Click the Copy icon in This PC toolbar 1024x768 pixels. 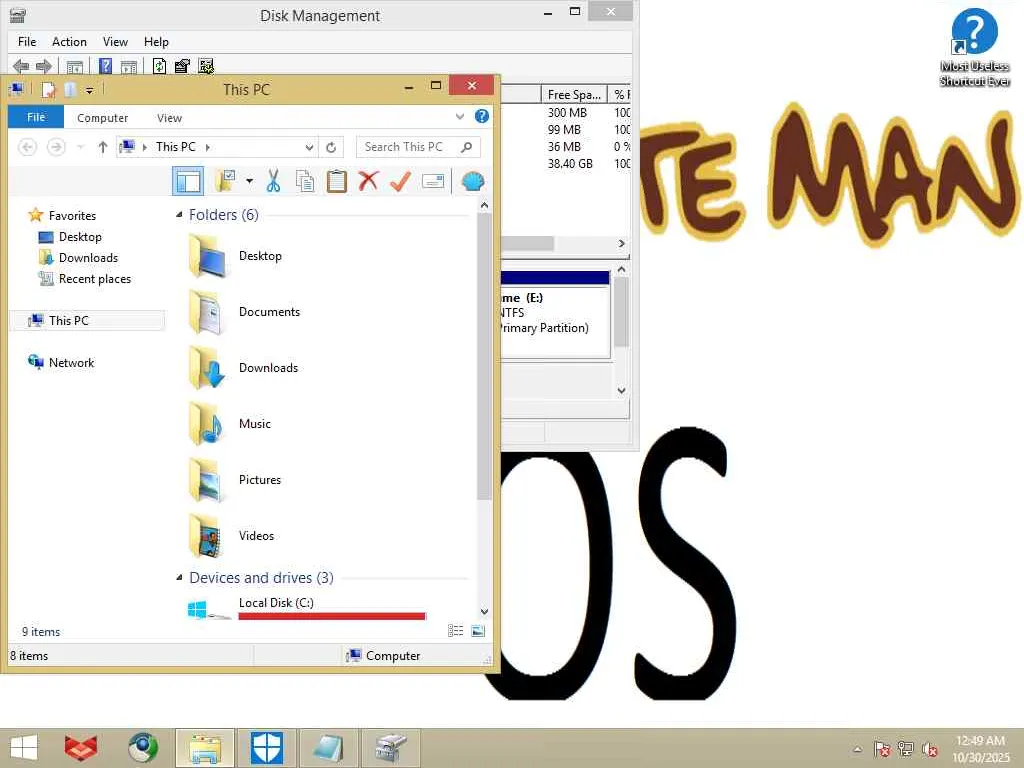pyautogui.click(x=305, y=181)
